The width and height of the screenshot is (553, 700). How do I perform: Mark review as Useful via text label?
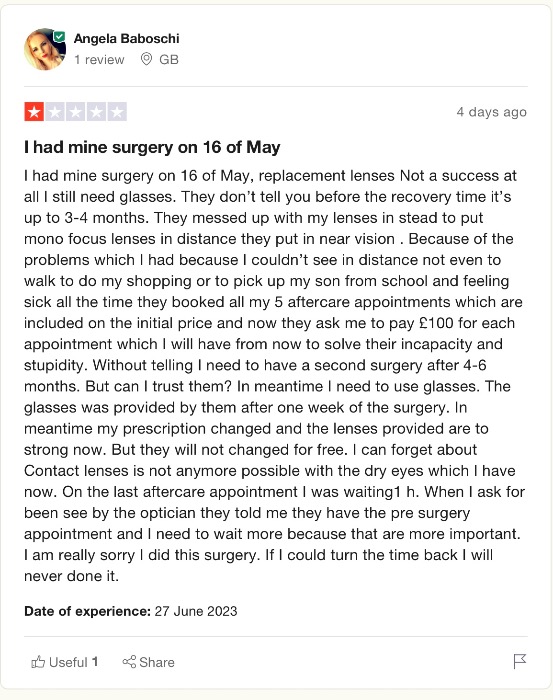[68, 662]
